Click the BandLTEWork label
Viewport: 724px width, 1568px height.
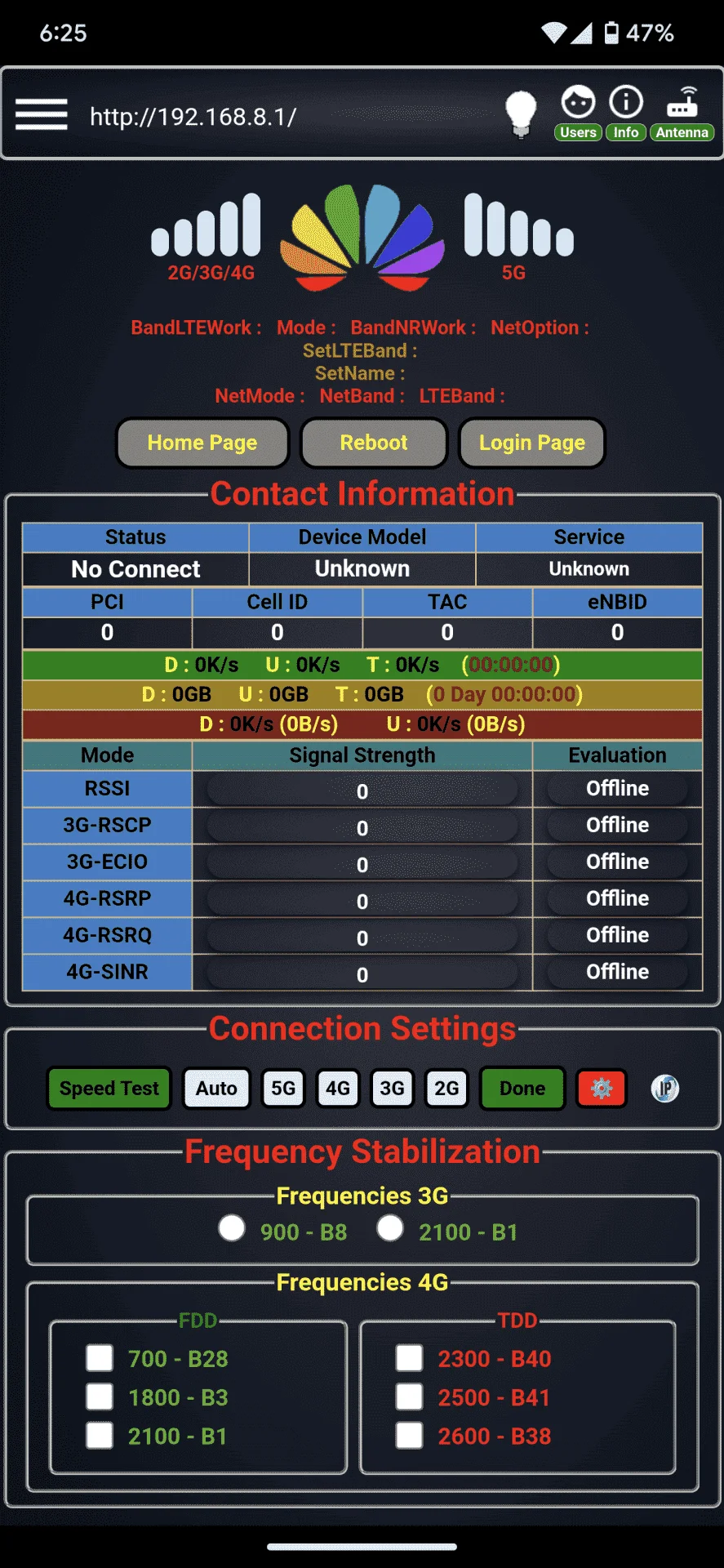pos(196,327)
